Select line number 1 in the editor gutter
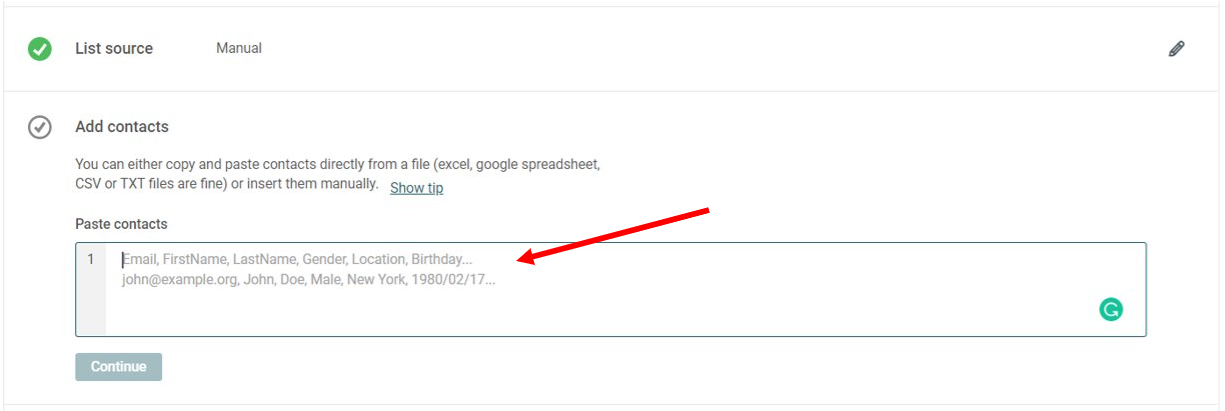The height and width of the screenshot is (411, 1225). [x=90, y=259]
